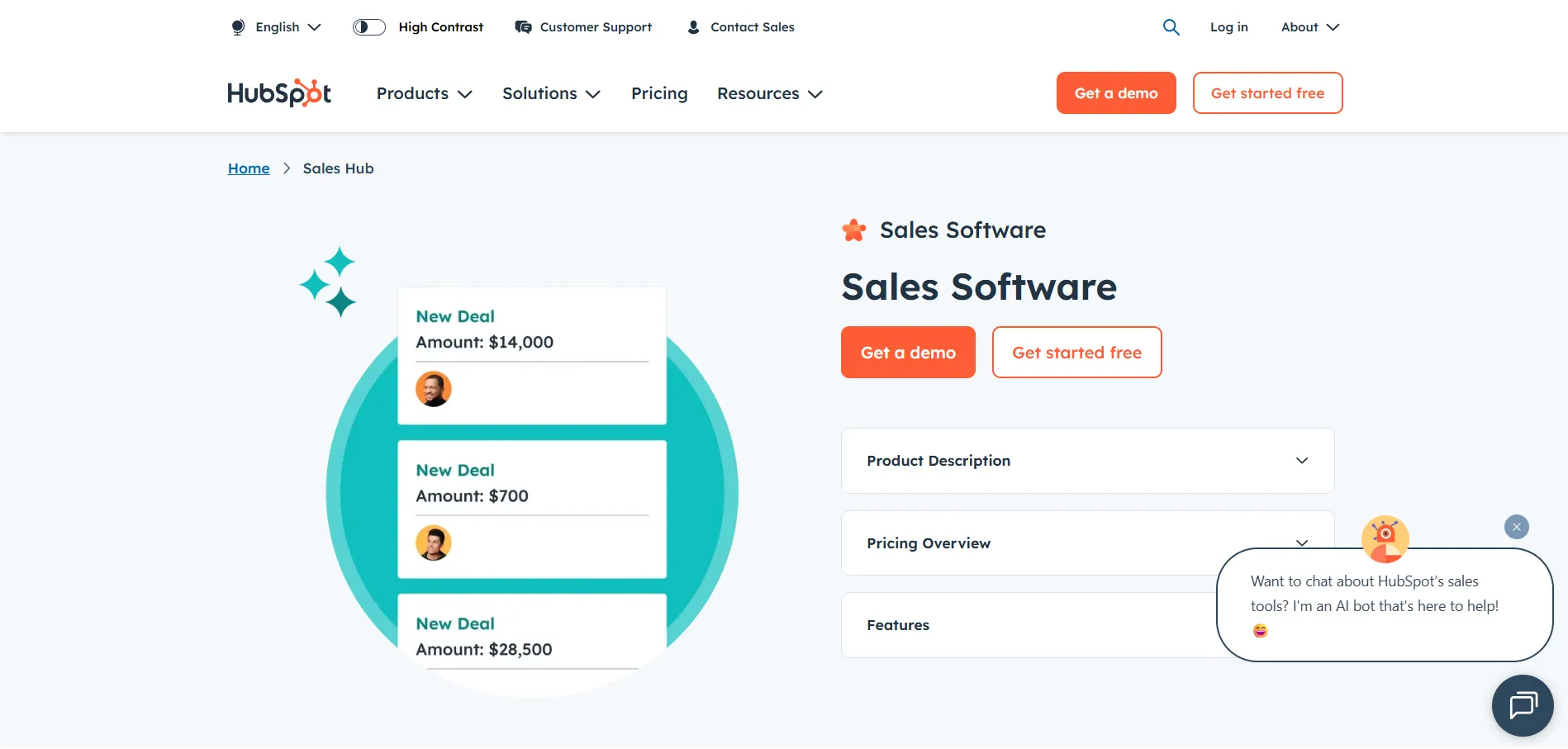The height and width of the screenshot is (749, 1568).
Task: Click the HubSpot logo
Action: click(279, 92)
